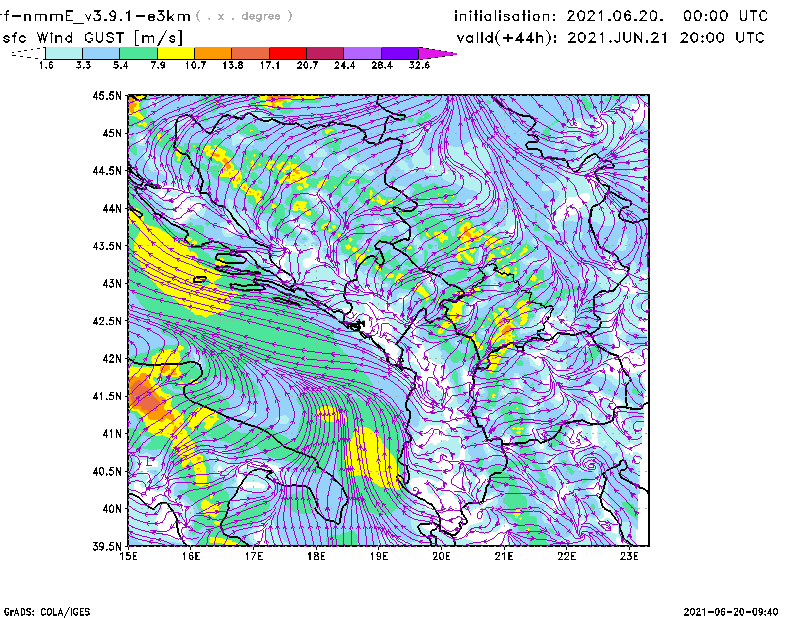Click the 23E longitude label
The height and width of the screenshot is (618, 800).
point(629,556)
